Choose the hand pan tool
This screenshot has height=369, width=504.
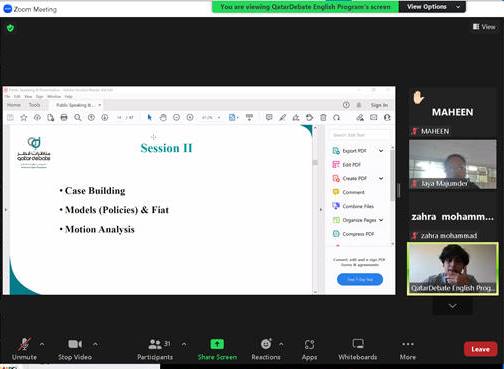pyautogui.click(x=163, y=117)
